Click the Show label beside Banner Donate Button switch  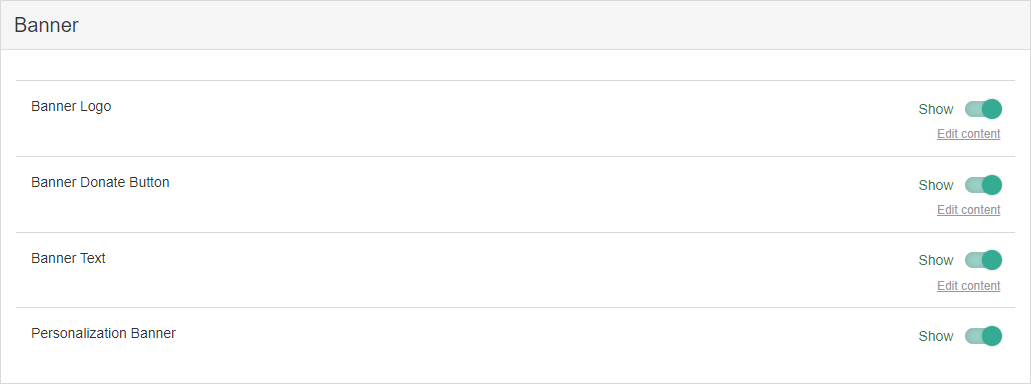click(936, 185)
